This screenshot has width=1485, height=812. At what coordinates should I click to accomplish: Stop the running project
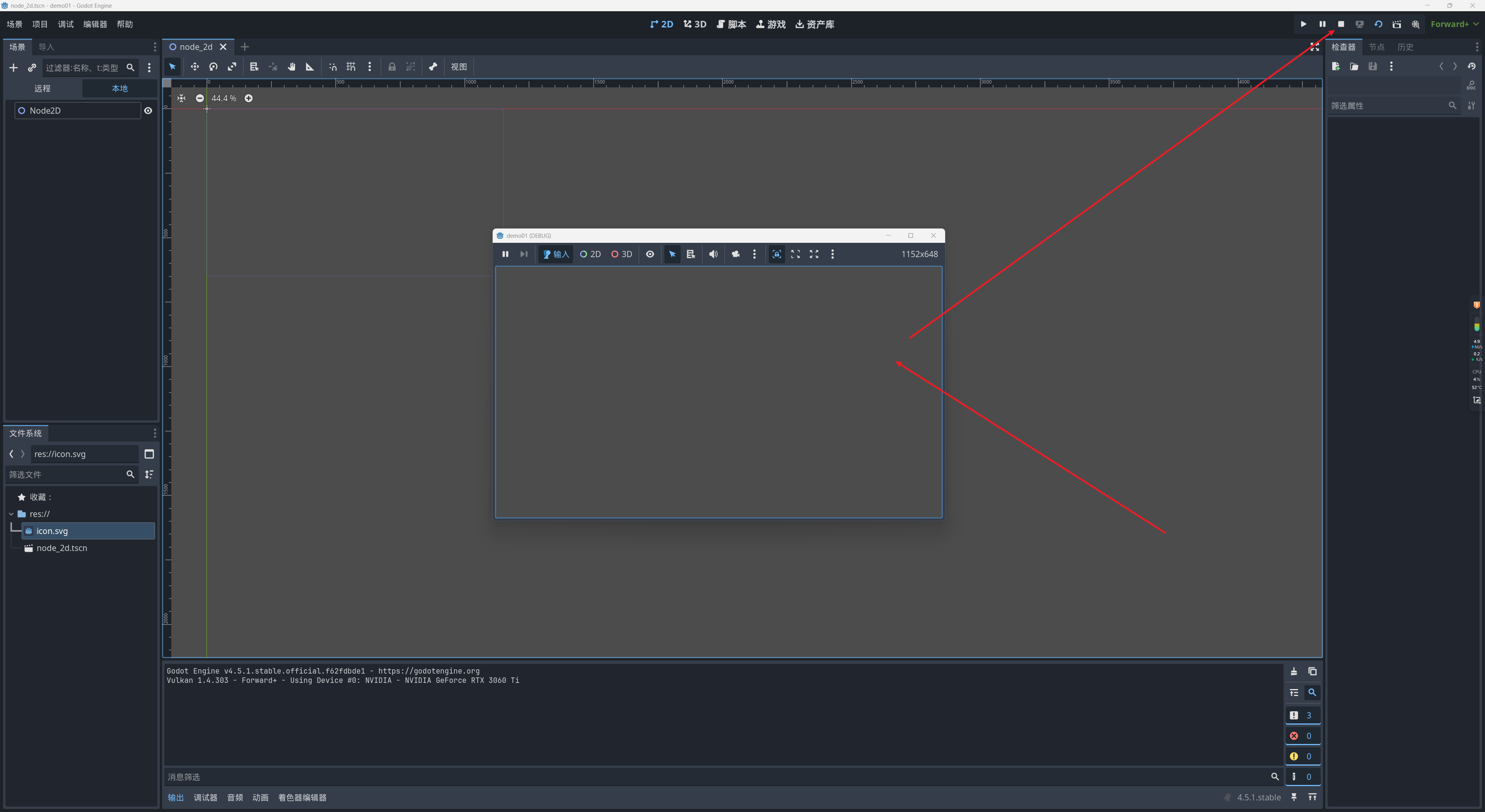[x=1341, y=24]
